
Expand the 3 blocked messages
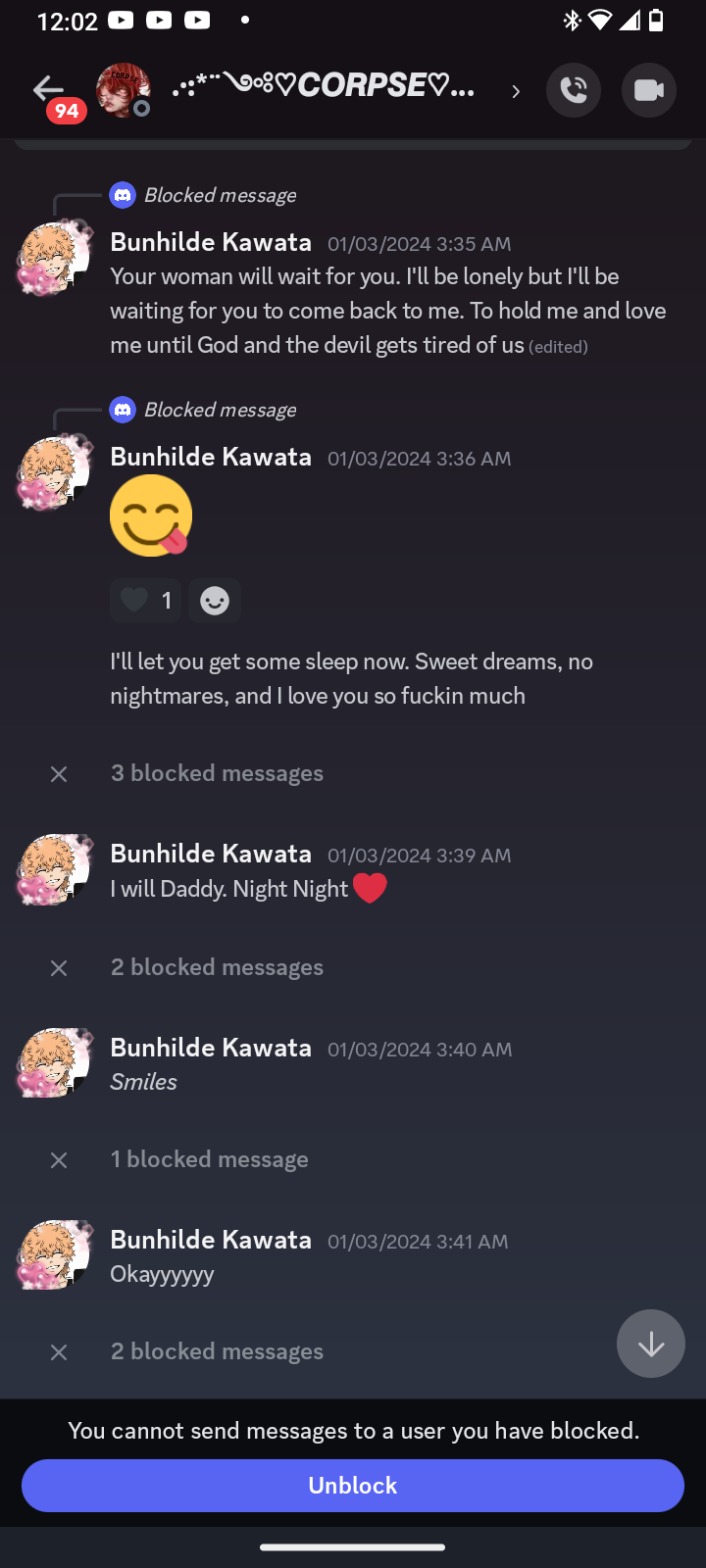pos(217,773)
